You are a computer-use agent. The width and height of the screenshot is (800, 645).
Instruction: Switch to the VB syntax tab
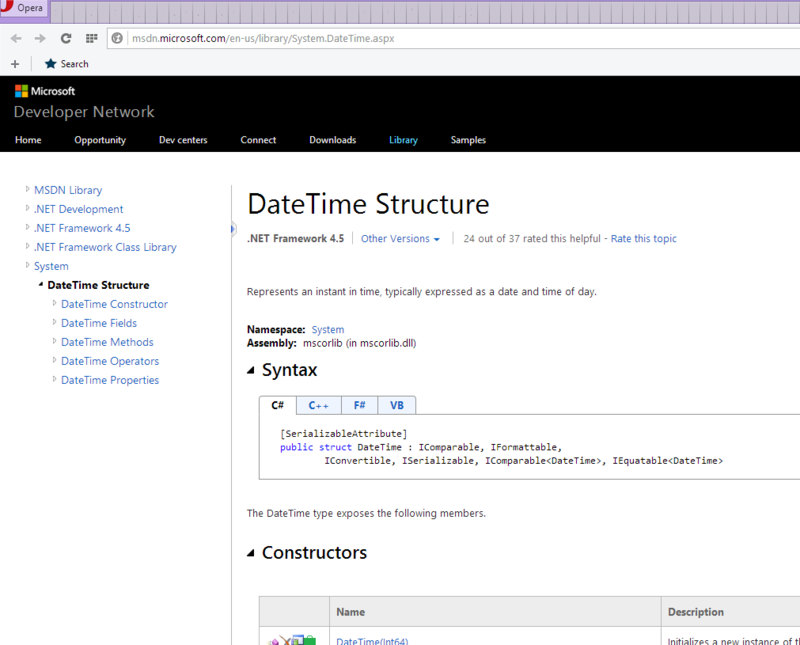pyautogui.click(x=396, y=406)
